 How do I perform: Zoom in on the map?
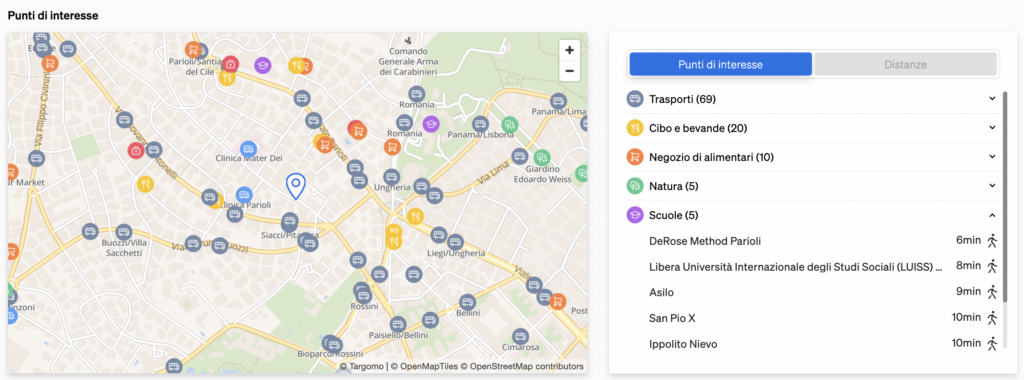point(569,50)
